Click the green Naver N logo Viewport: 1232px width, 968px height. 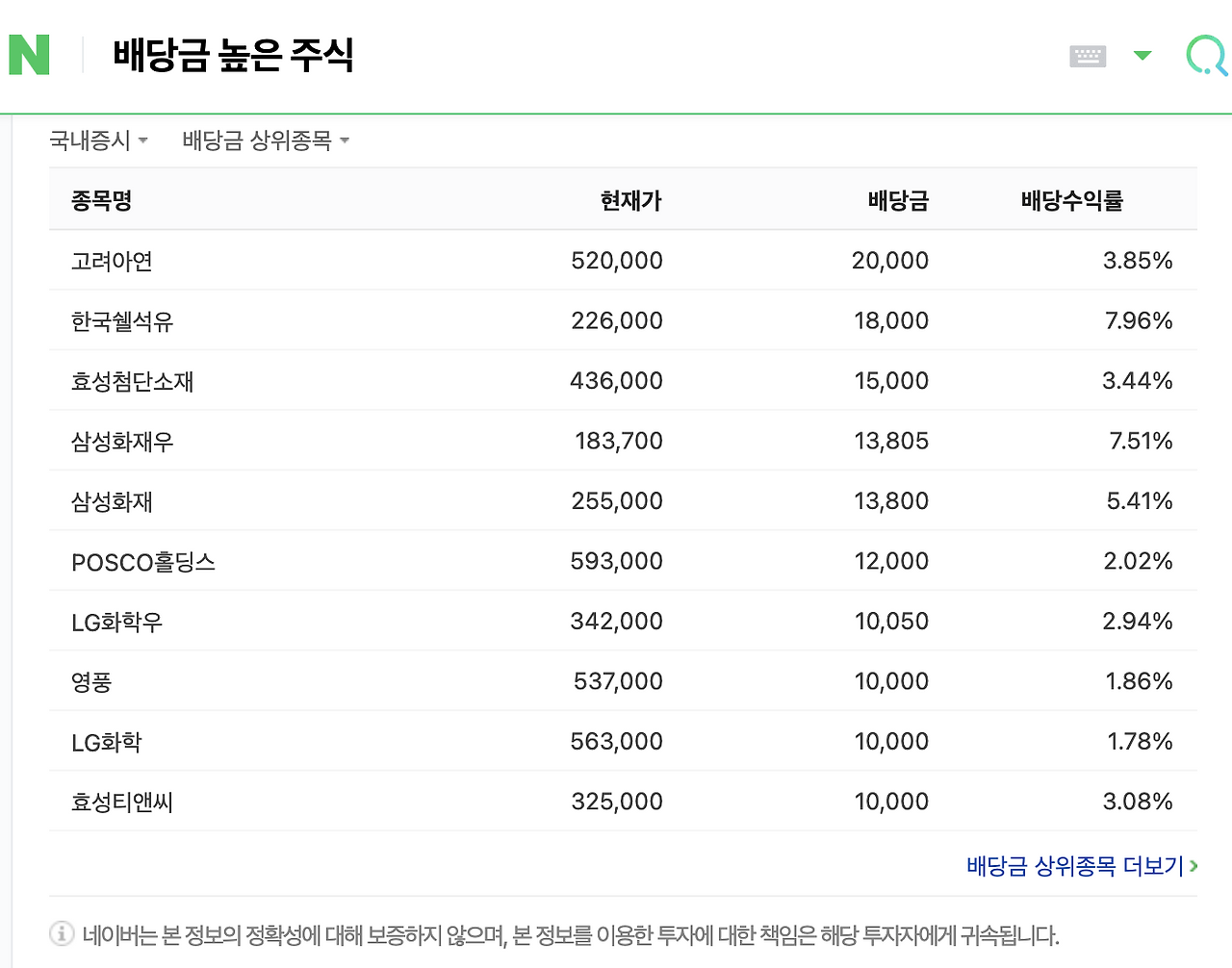coord(29,55)
